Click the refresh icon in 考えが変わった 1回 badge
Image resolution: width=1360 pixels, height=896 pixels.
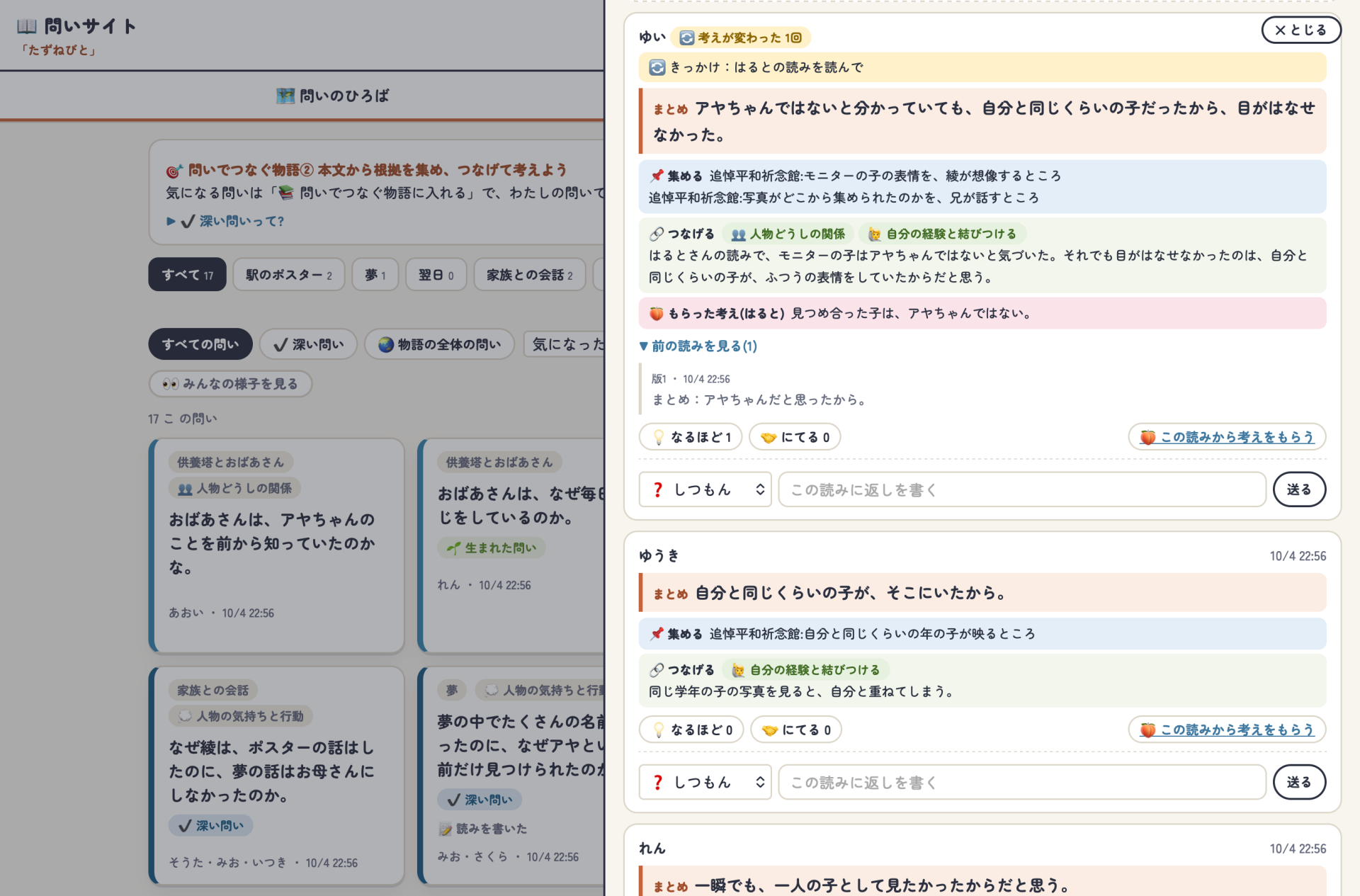coord(686,38)
